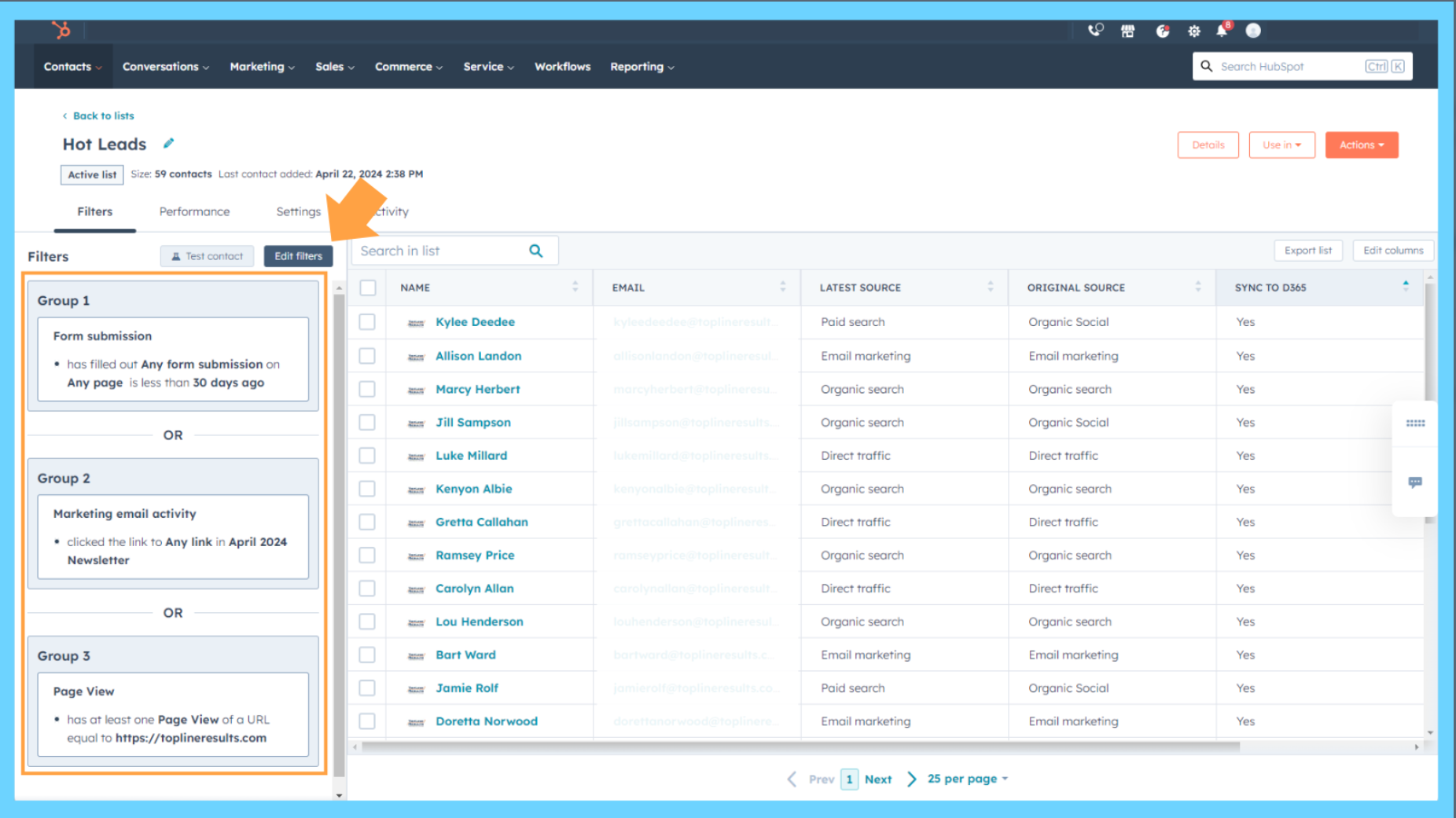Viewport: 1456px width, 818px height.
Task: Open the calling phone icon
Action: pos(1095,31)
